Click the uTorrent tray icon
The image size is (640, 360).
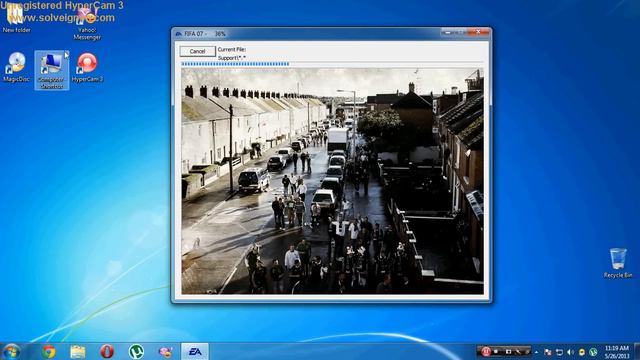click(593, 352)
